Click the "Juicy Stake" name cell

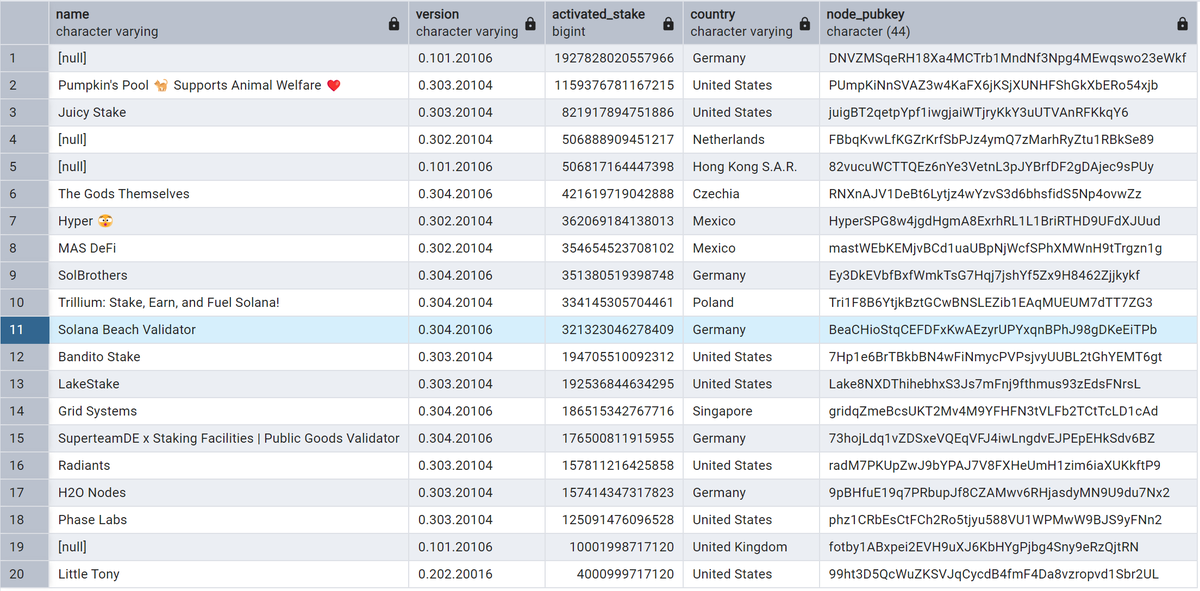point(228,112)
